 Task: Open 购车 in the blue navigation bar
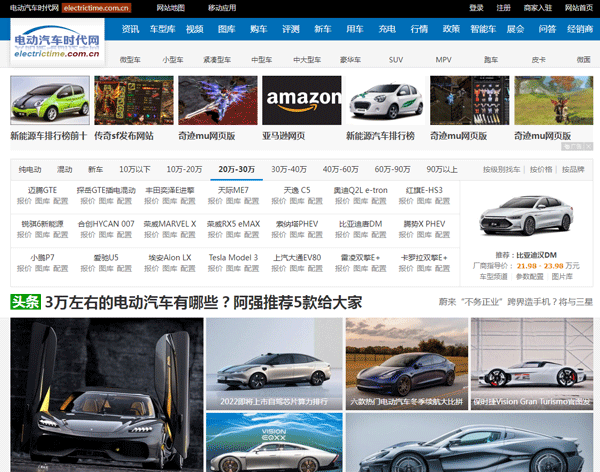click(259, 29)
